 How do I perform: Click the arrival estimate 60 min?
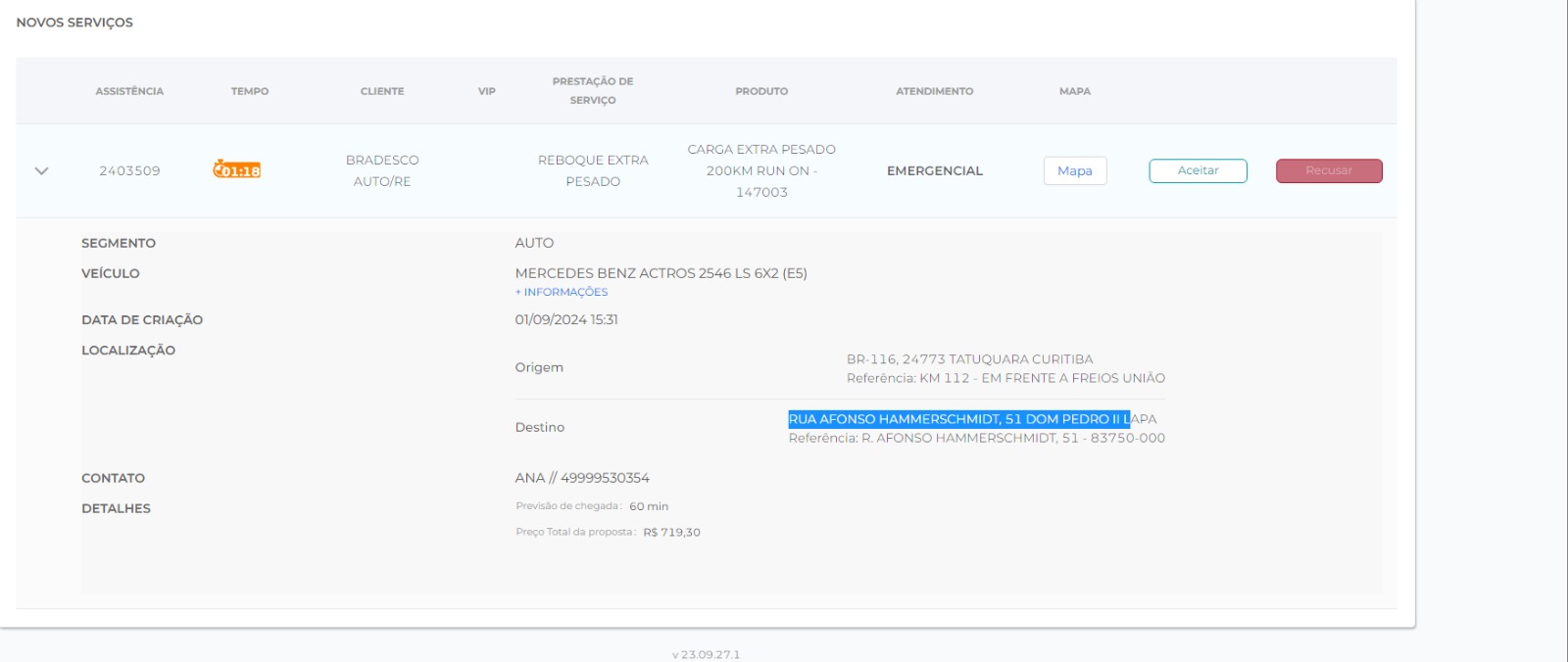[649, 506]
